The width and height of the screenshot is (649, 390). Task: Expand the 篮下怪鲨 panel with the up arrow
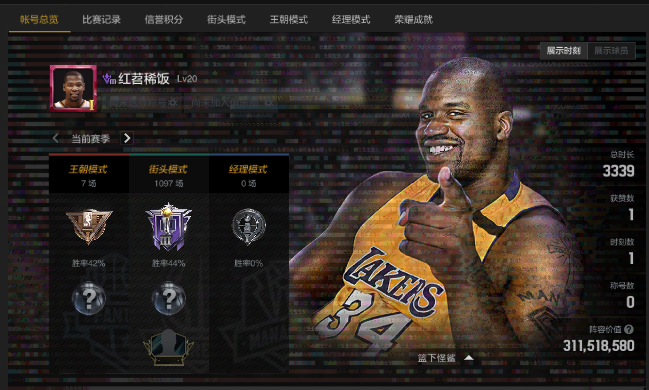(469, 358)
